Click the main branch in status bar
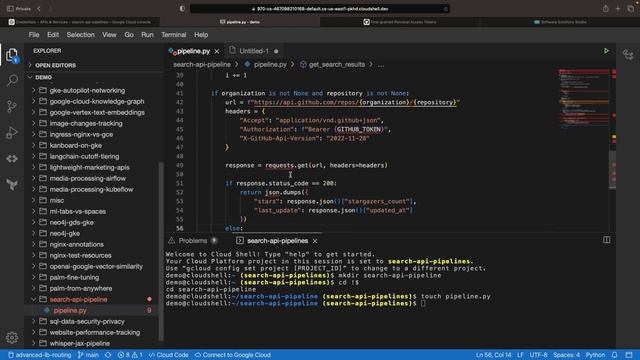This screenshot has width=640, height=360. (88, 355)
